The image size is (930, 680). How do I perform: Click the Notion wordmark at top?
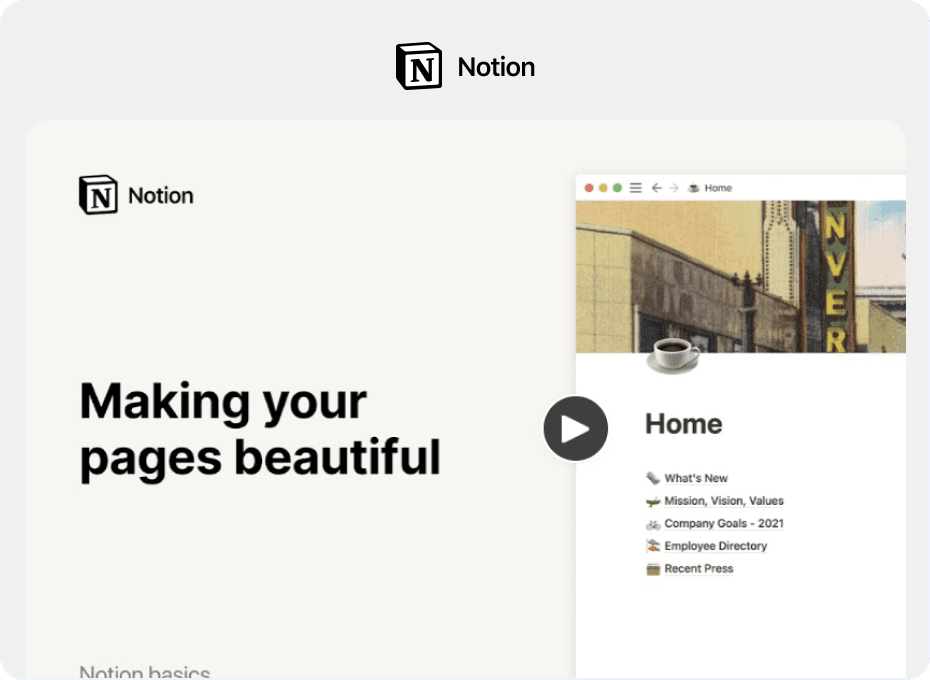(x=496, y=67)
